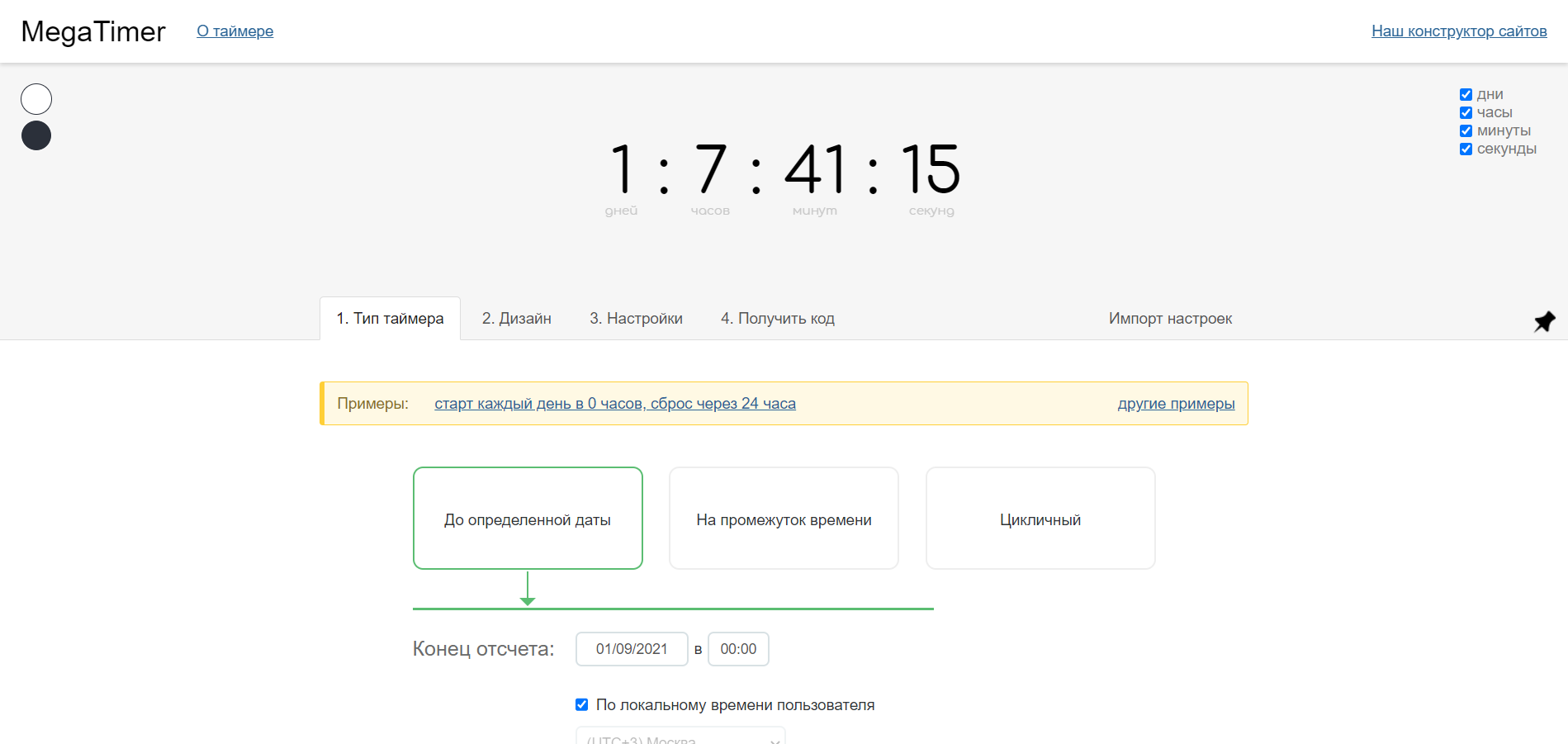Click the pin icon at right

point(1544,321)
